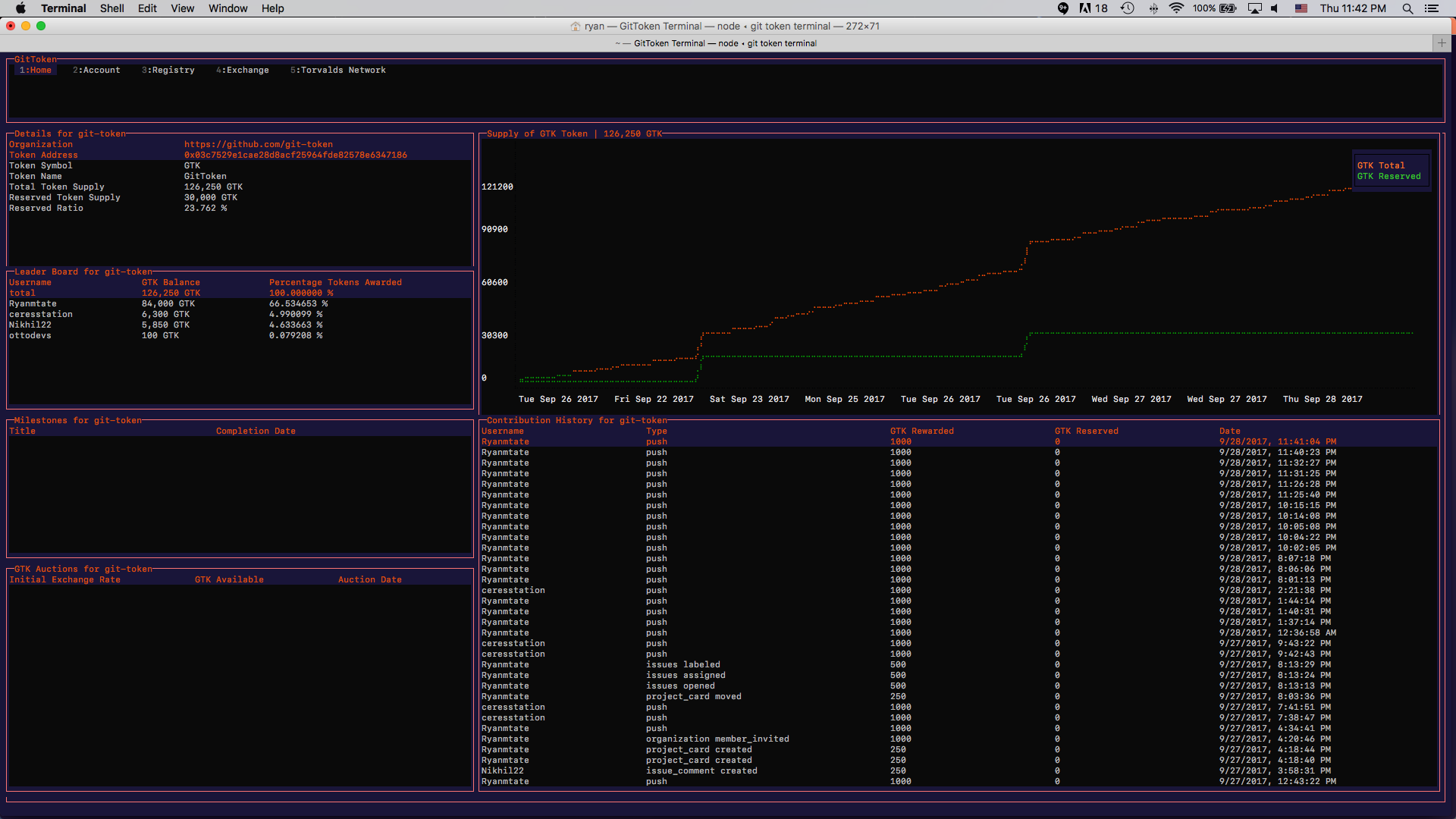The width and height of the screenshot is (1456, 819).
Task: Open Spotlight search magnifier icon
Action: (1407, 8)
